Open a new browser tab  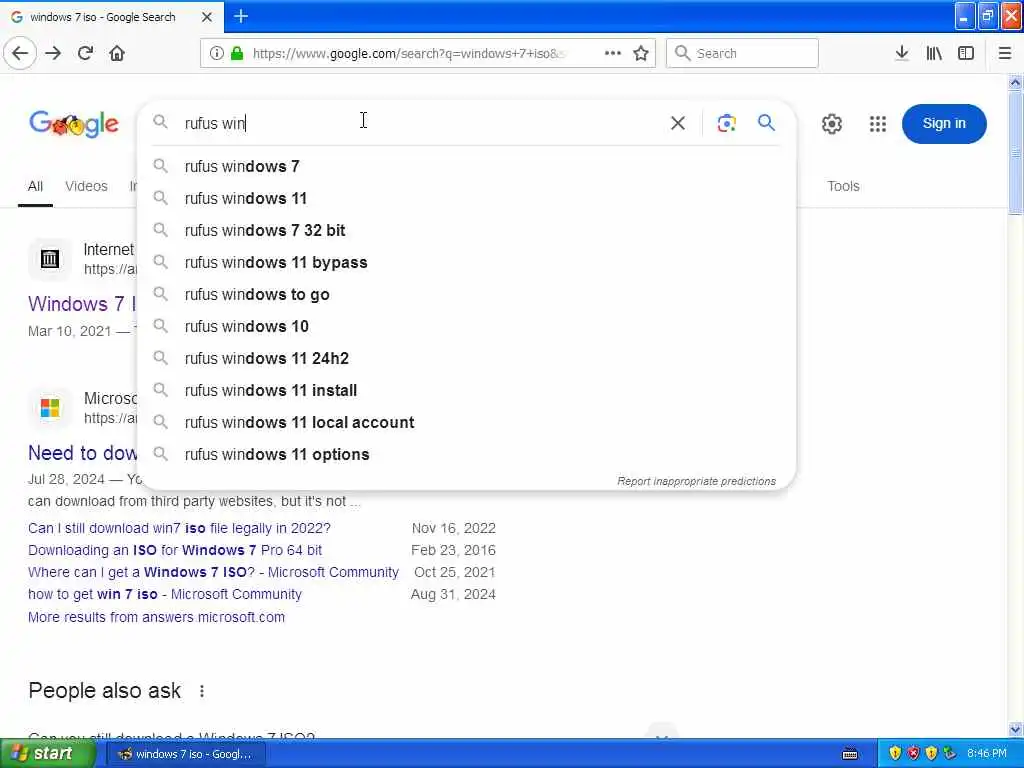pos(241,16)
